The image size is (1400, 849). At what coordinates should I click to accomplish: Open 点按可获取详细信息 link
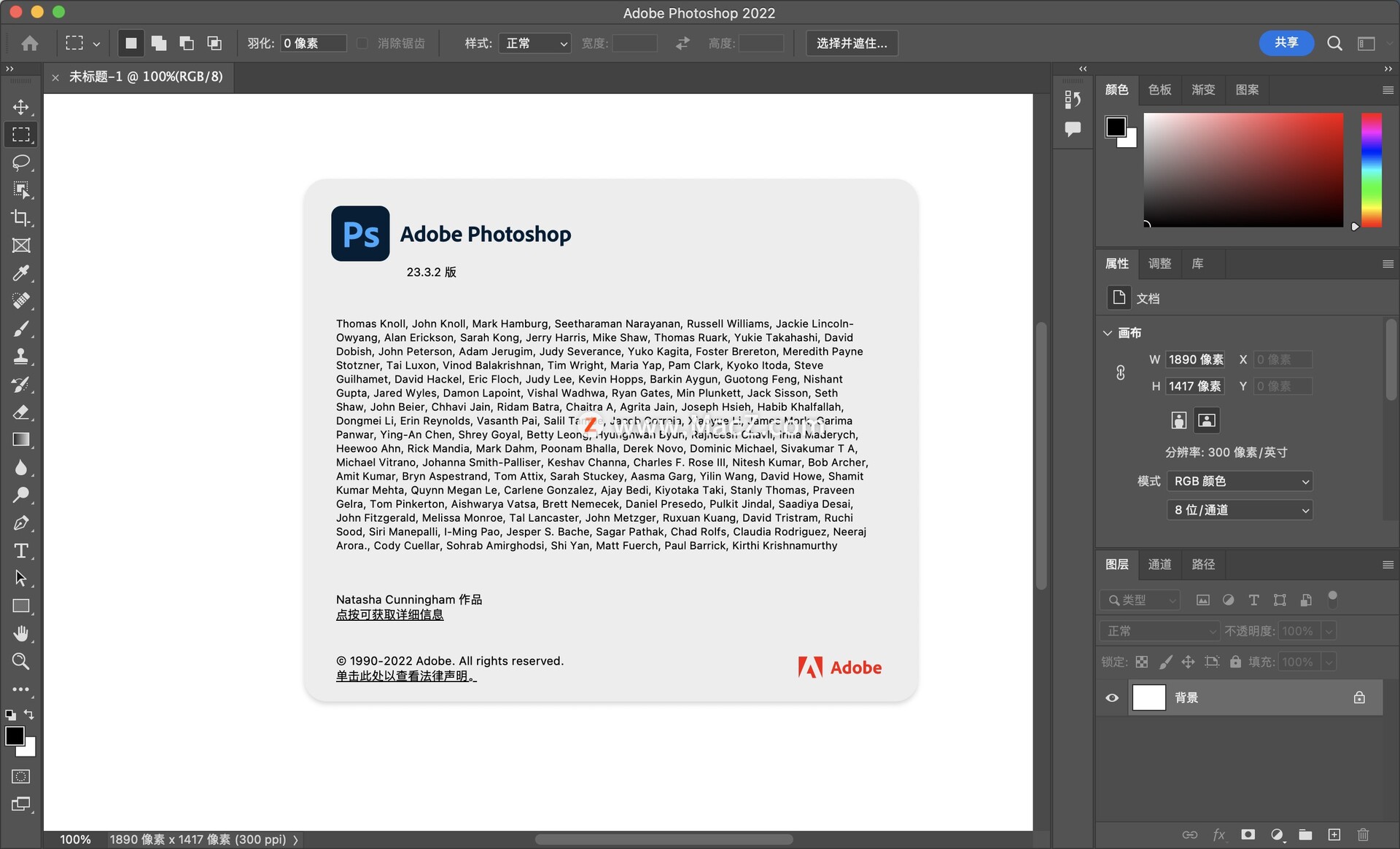389,615
